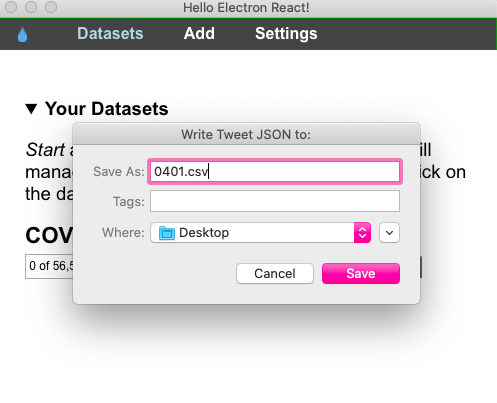Screen dimensions: 497x403
Task: Collapse the Your Datasets disclosure triangle
Action: 31,109
